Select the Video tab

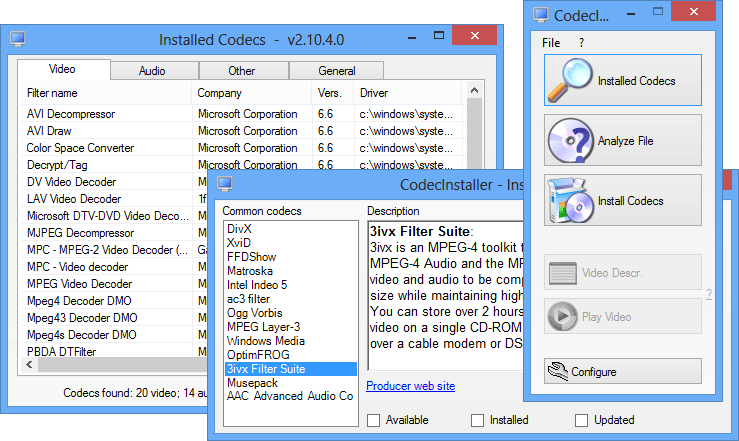(64, 69)
